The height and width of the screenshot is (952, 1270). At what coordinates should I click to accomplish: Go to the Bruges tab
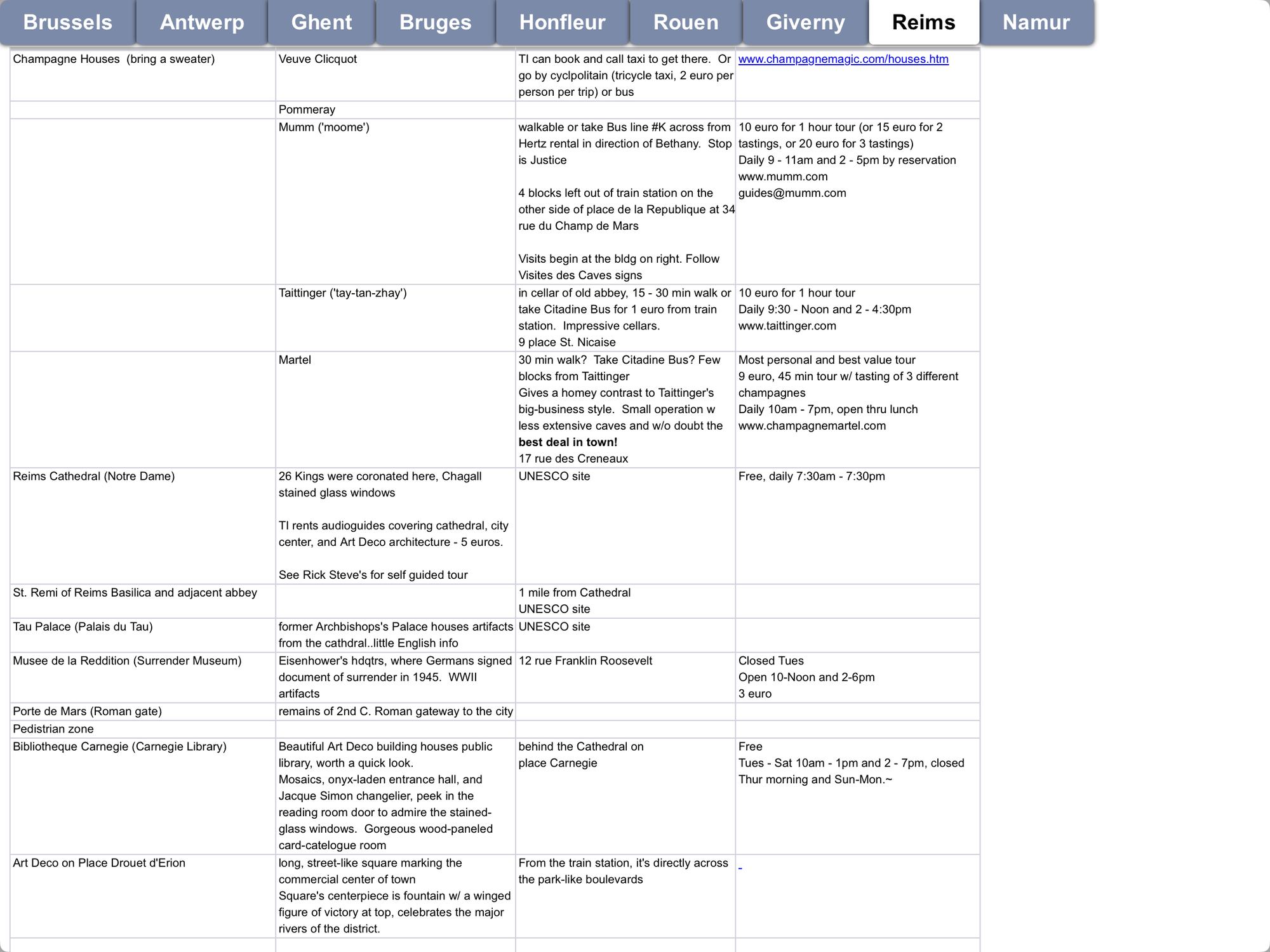coord(435,22)
